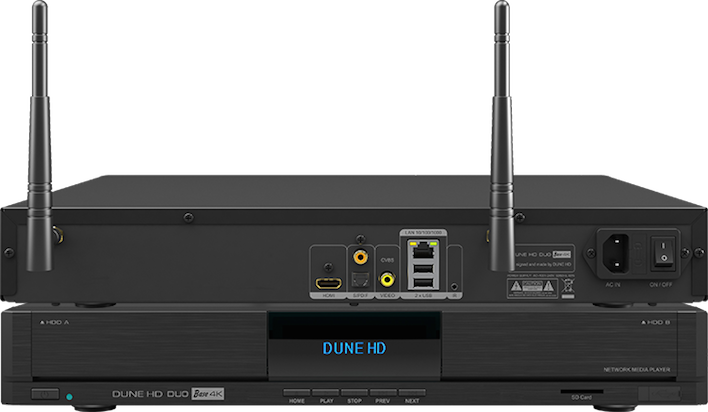Click the AC IN label

(613, 285)
